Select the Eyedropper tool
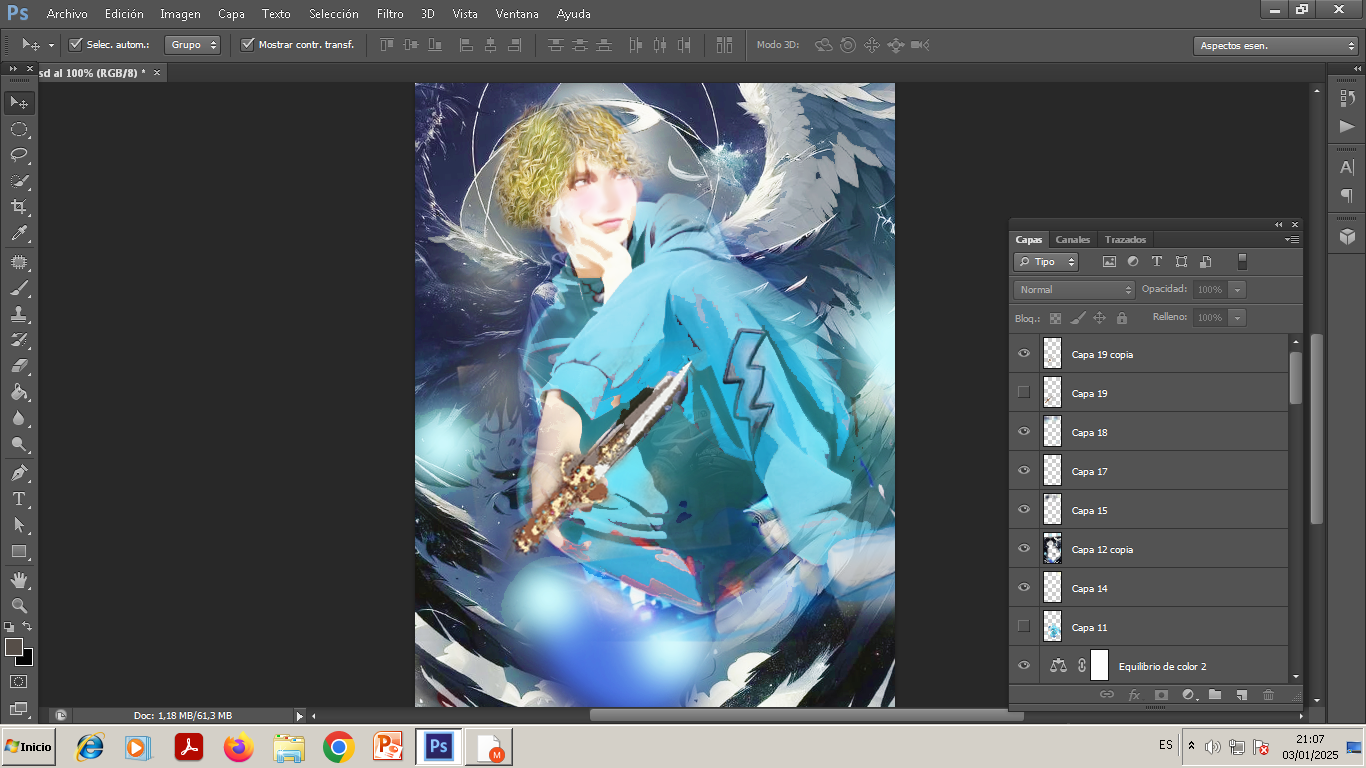This screenshot has width=1366, height=768. click(x=19, y=233)
